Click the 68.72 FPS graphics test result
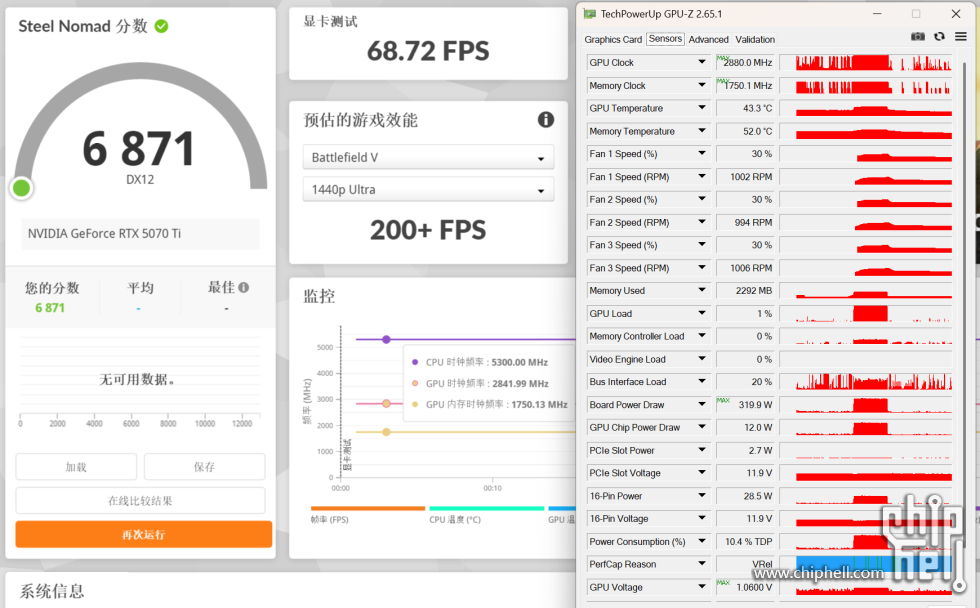980x608 pixels. pyautogui.click(x=428, y=51)
